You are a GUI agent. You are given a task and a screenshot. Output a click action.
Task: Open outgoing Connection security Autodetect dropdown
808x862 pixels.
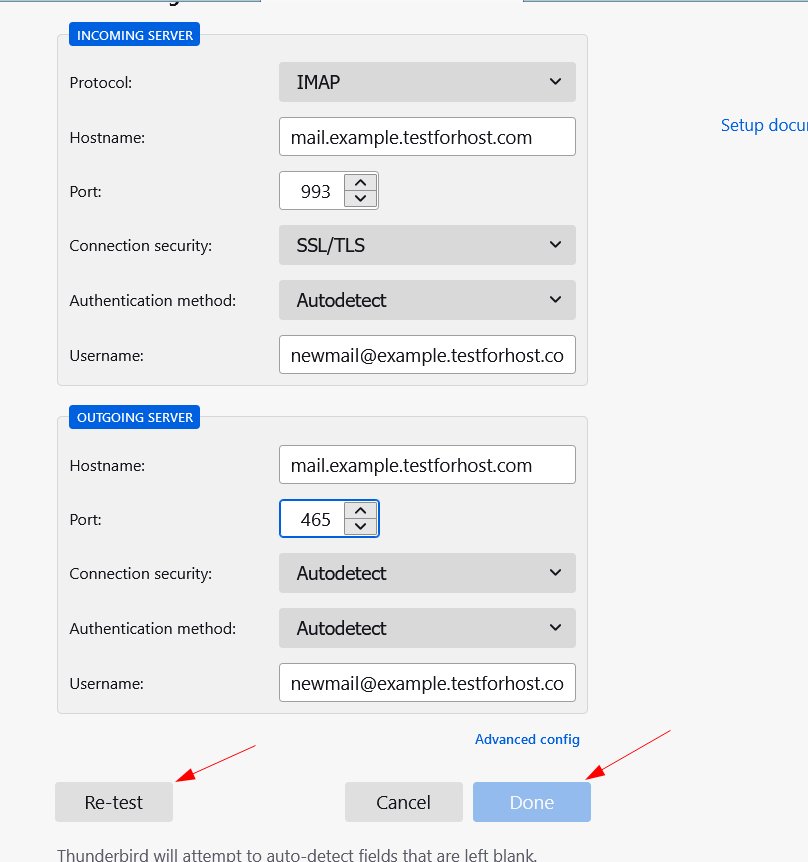click(x=427, y=573)
